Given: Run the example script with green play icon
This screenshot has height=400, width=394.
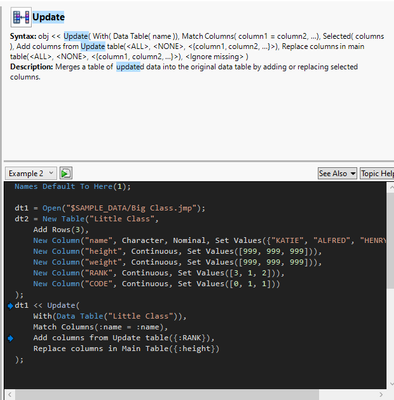Looking at the screenshot, I should coord(66,173).
